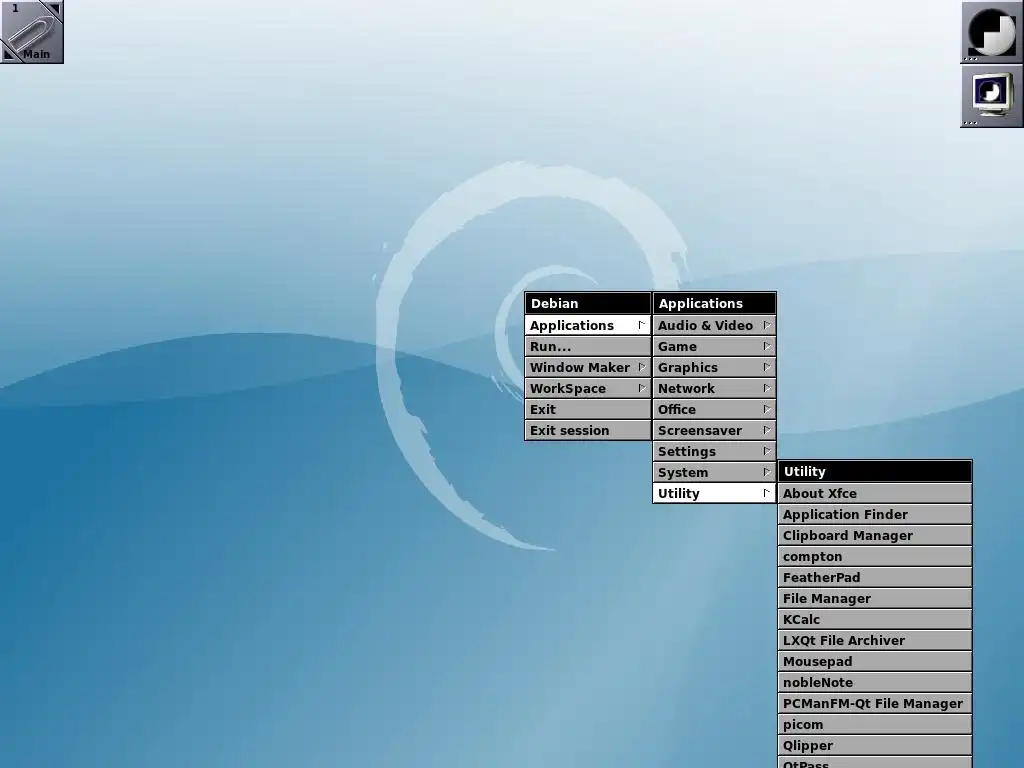Launch LXQt File Archiver
This screenshot has height=768, width=1024.
coord(874,640)
